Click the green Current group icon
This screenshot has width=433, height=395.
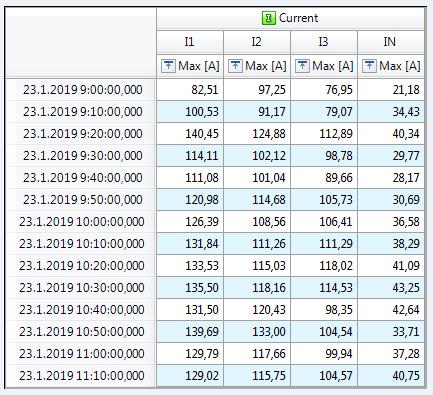pyautogui.click(x=269, y=18)
